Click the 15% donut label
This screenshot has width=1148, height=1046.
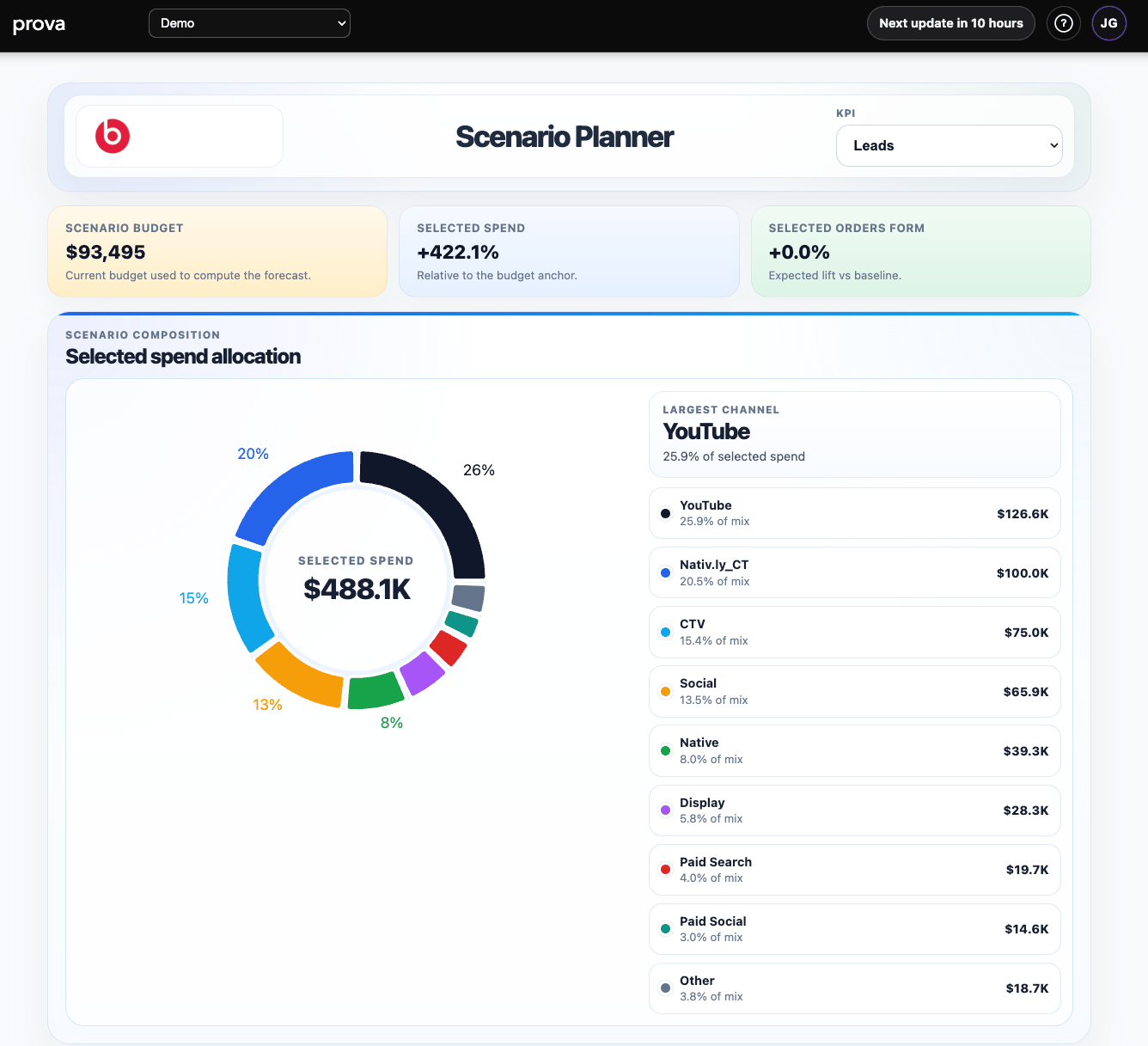click(193, 598)
